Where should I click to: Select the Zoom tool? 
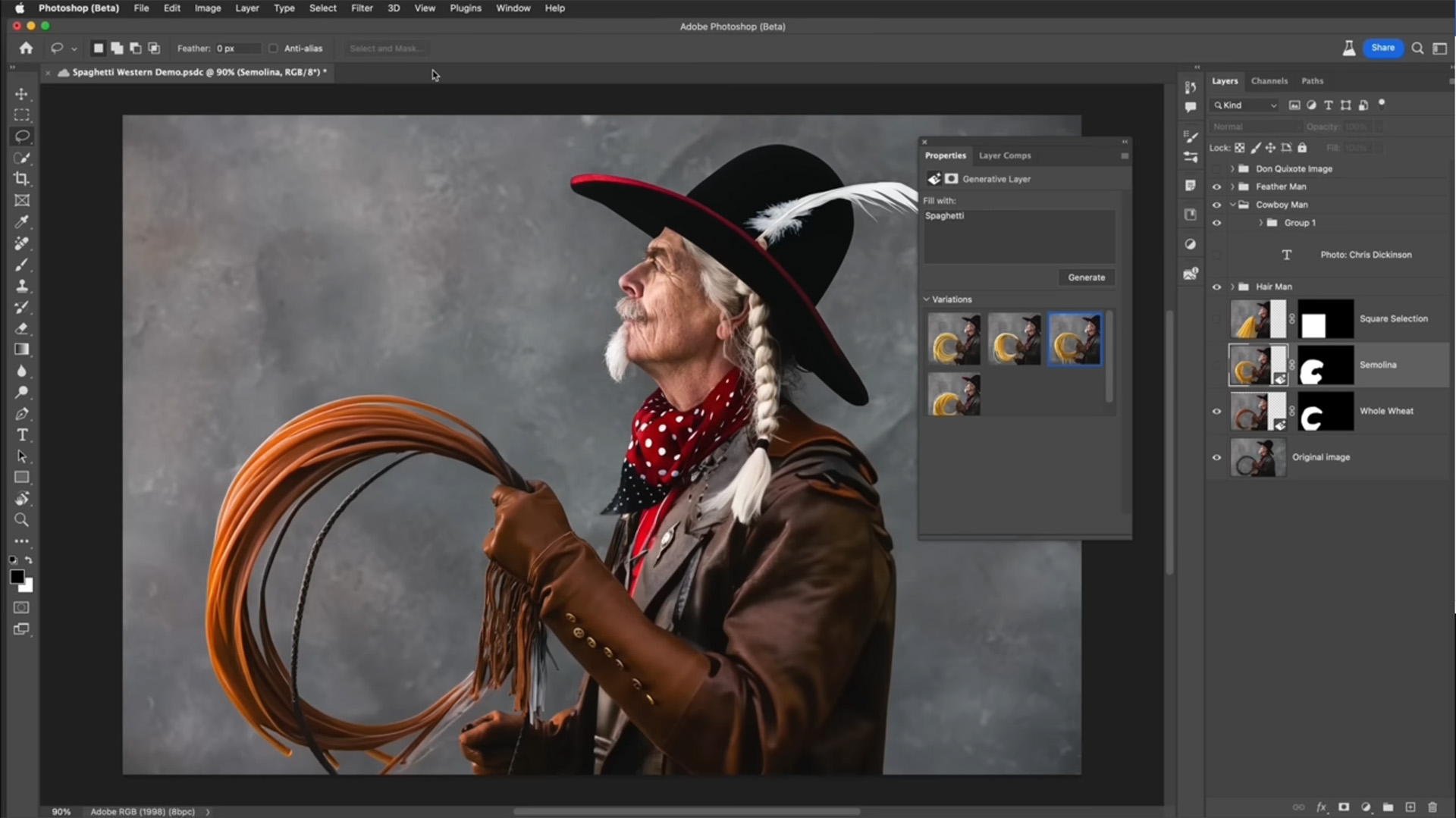(22, 520)
